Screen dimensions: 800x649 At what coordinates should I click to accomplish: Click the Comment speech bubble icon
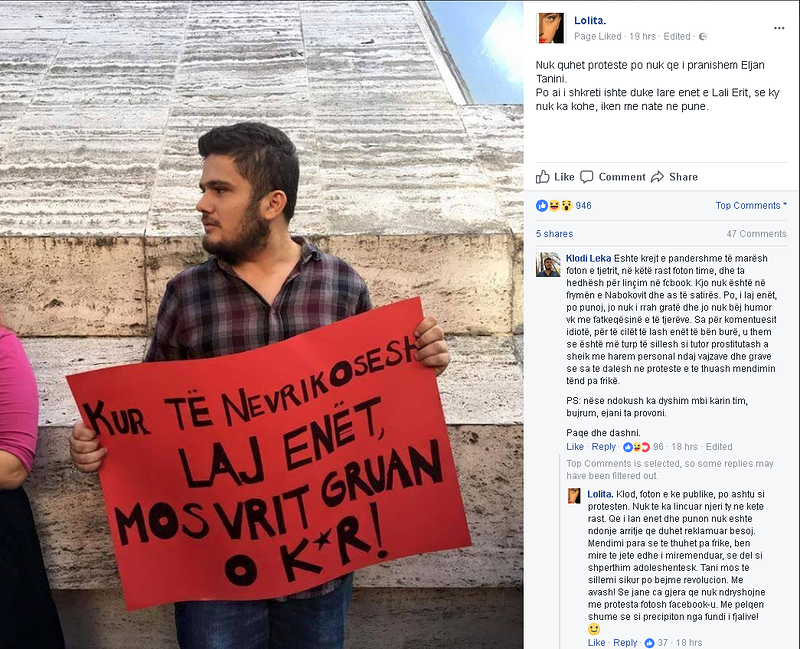click(x=587, y=177)
